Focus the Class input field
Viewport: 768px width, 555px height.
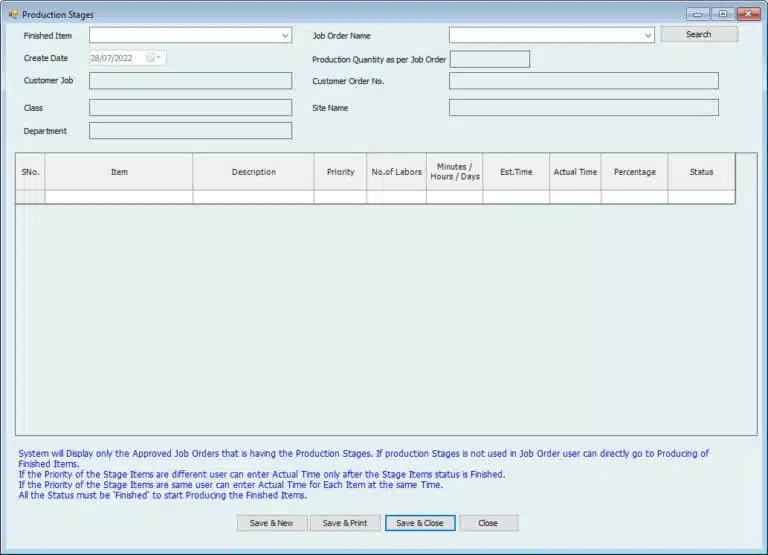190,107
